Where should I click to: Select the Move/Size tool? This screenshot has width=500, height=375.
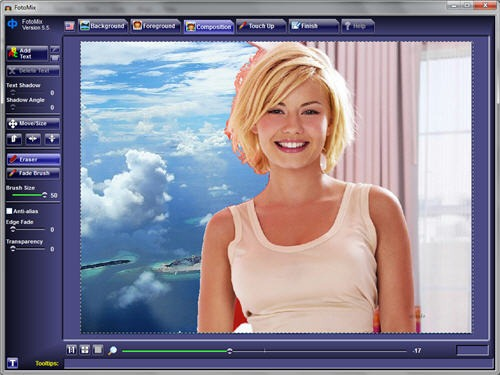pyautogui.click(x=33, y=124)
